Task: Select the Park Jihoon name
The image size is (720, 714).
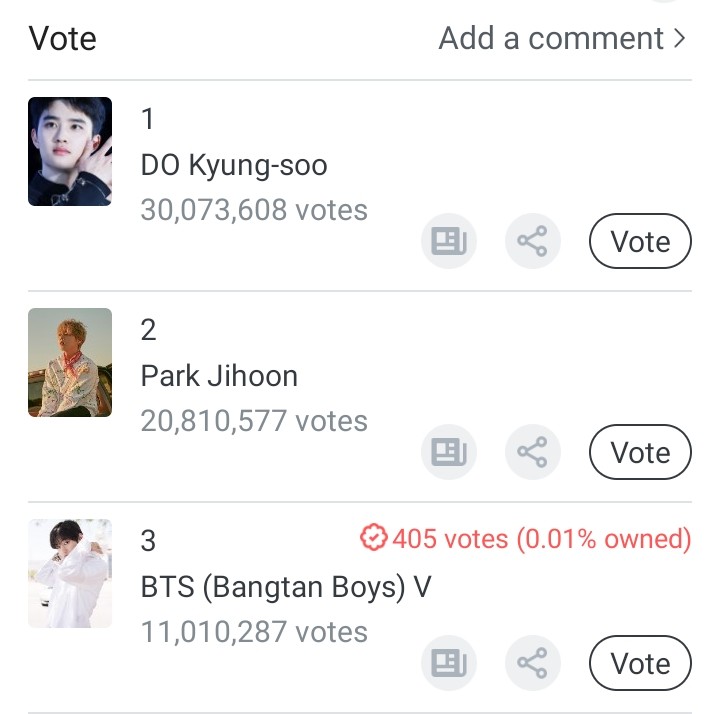Action: click(219, 376)
